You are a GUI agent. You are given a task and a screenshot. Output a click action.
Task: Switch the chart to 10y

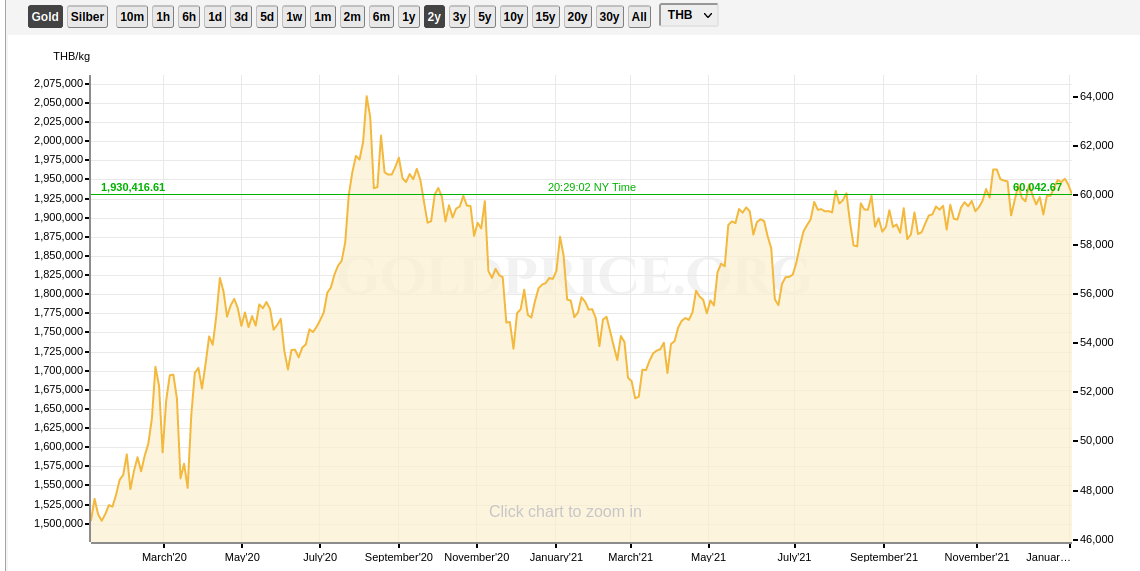click(x=514, y=16)
